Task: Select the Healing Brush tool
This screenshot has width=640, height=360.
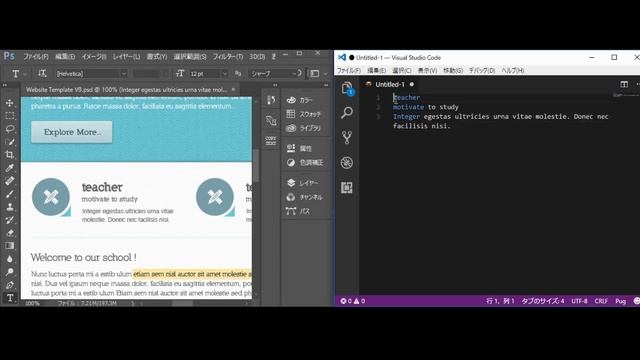Action: click(10, 181)
